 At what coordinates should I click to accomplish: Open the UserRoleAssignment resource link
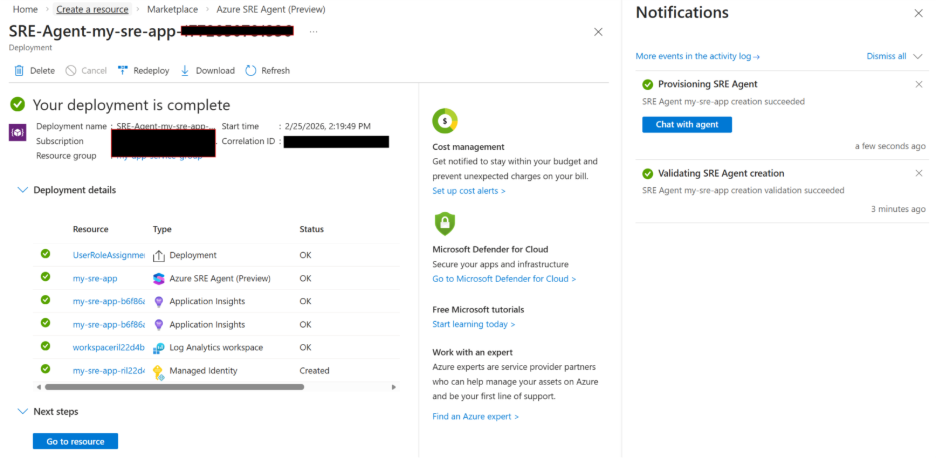coord(109,255)
